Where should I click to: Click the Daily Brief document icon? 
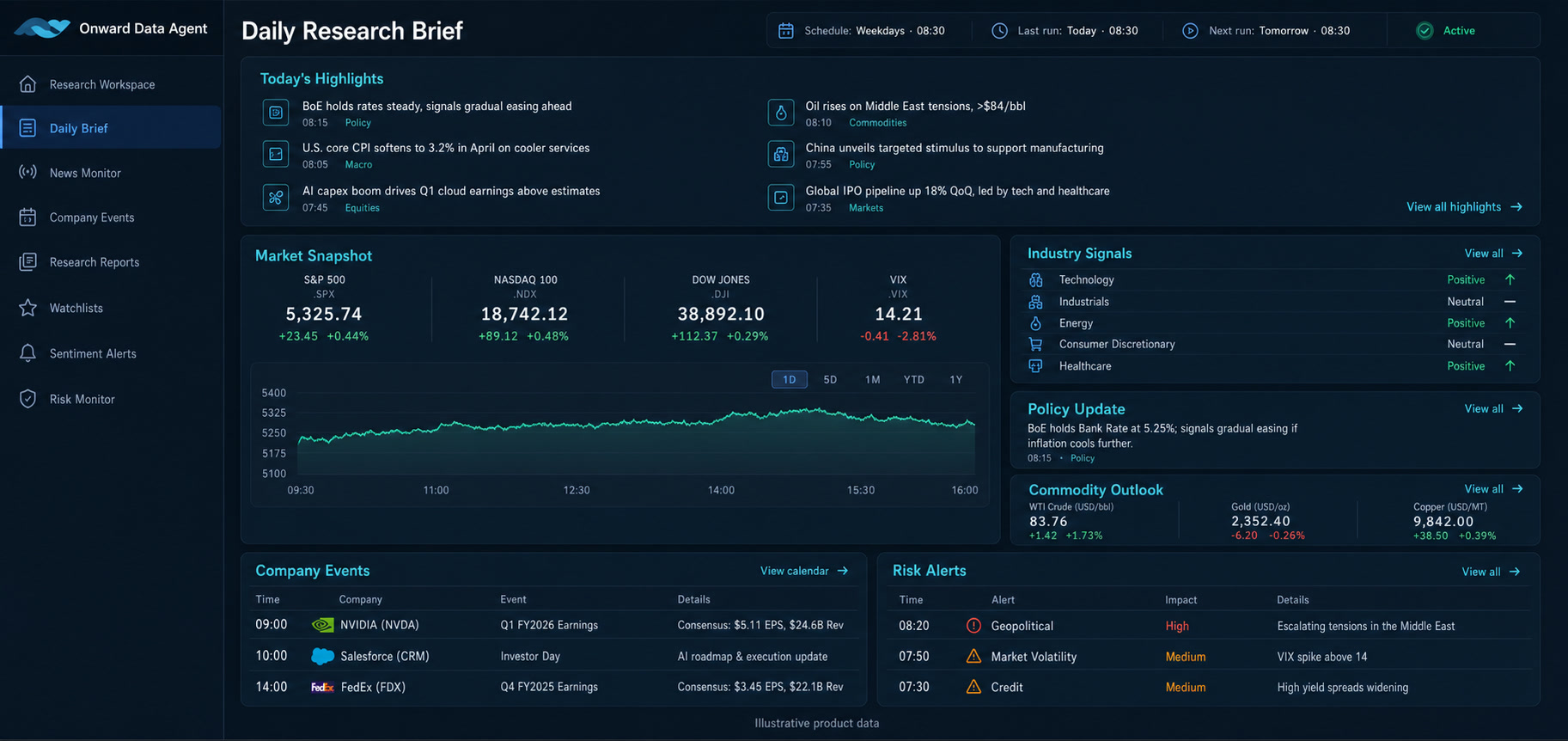point(27,128)
